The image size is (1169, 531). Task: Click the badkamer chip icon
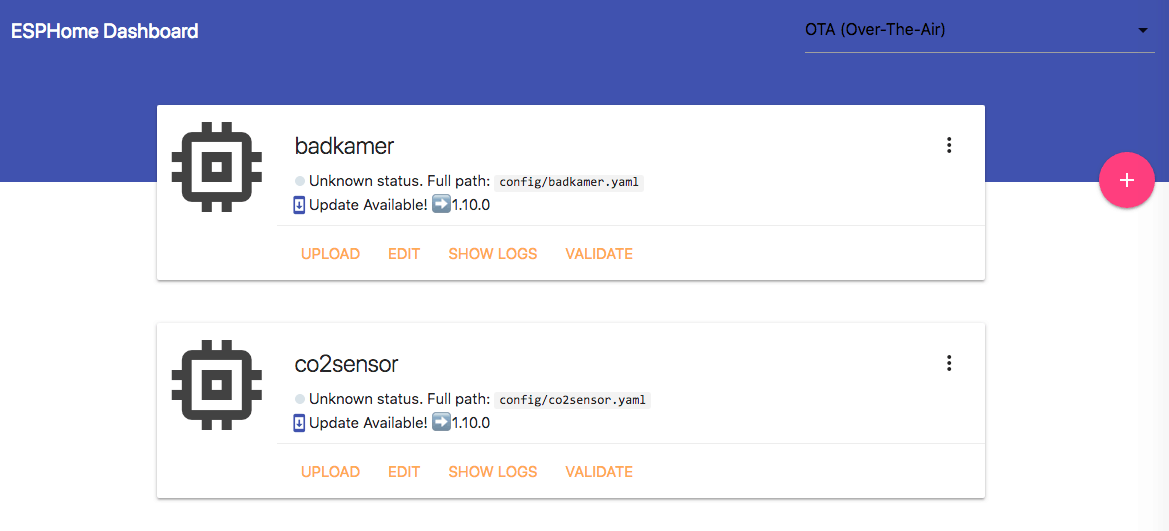point(216,166)
